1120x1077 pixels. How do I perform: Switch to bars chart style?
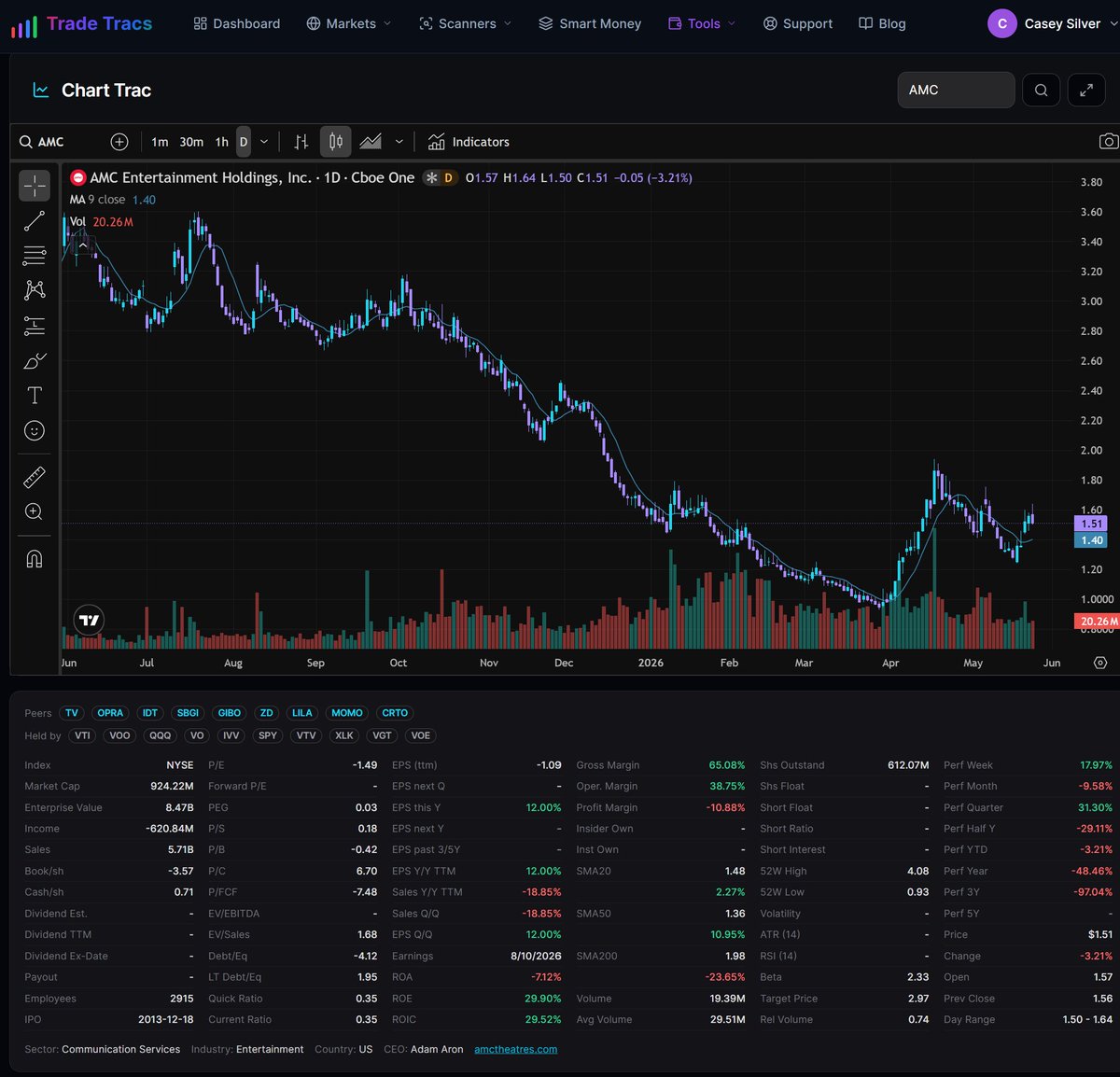[x=301, y=142]
